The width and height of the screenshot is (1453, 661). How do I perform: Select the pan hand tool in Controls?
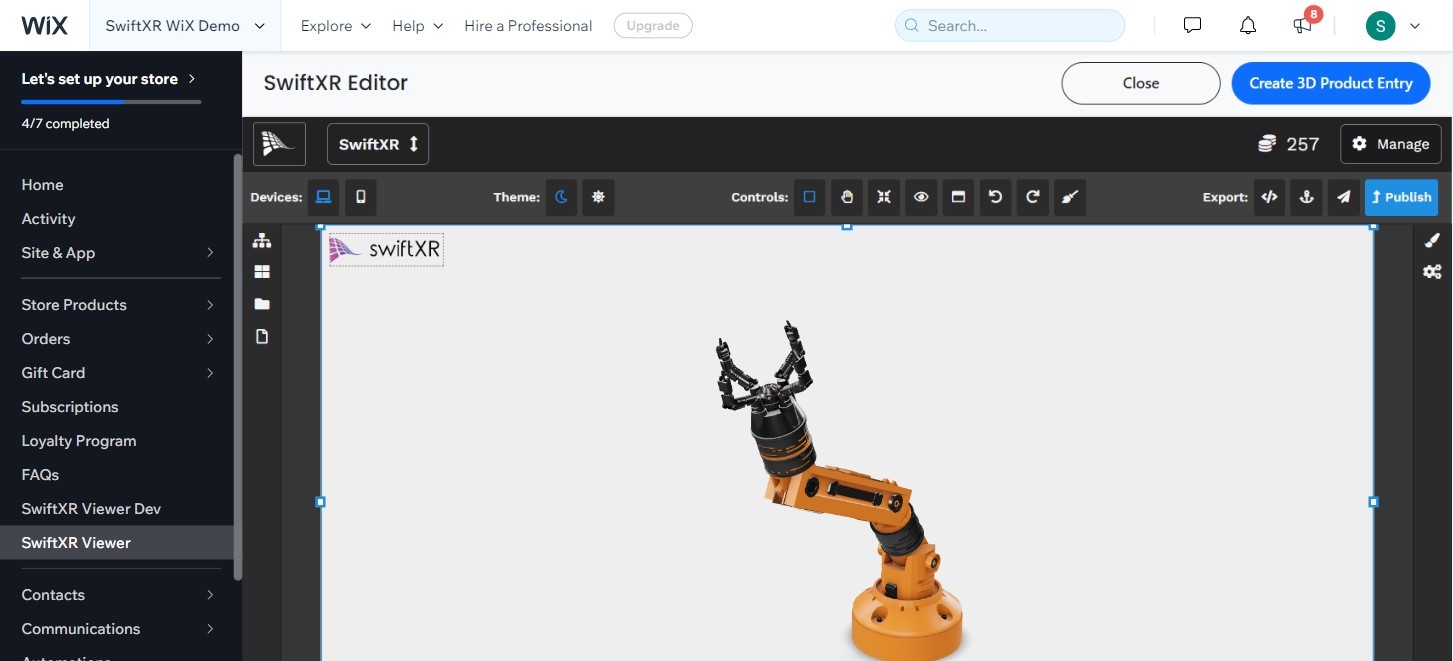click(x=847, y=197)
